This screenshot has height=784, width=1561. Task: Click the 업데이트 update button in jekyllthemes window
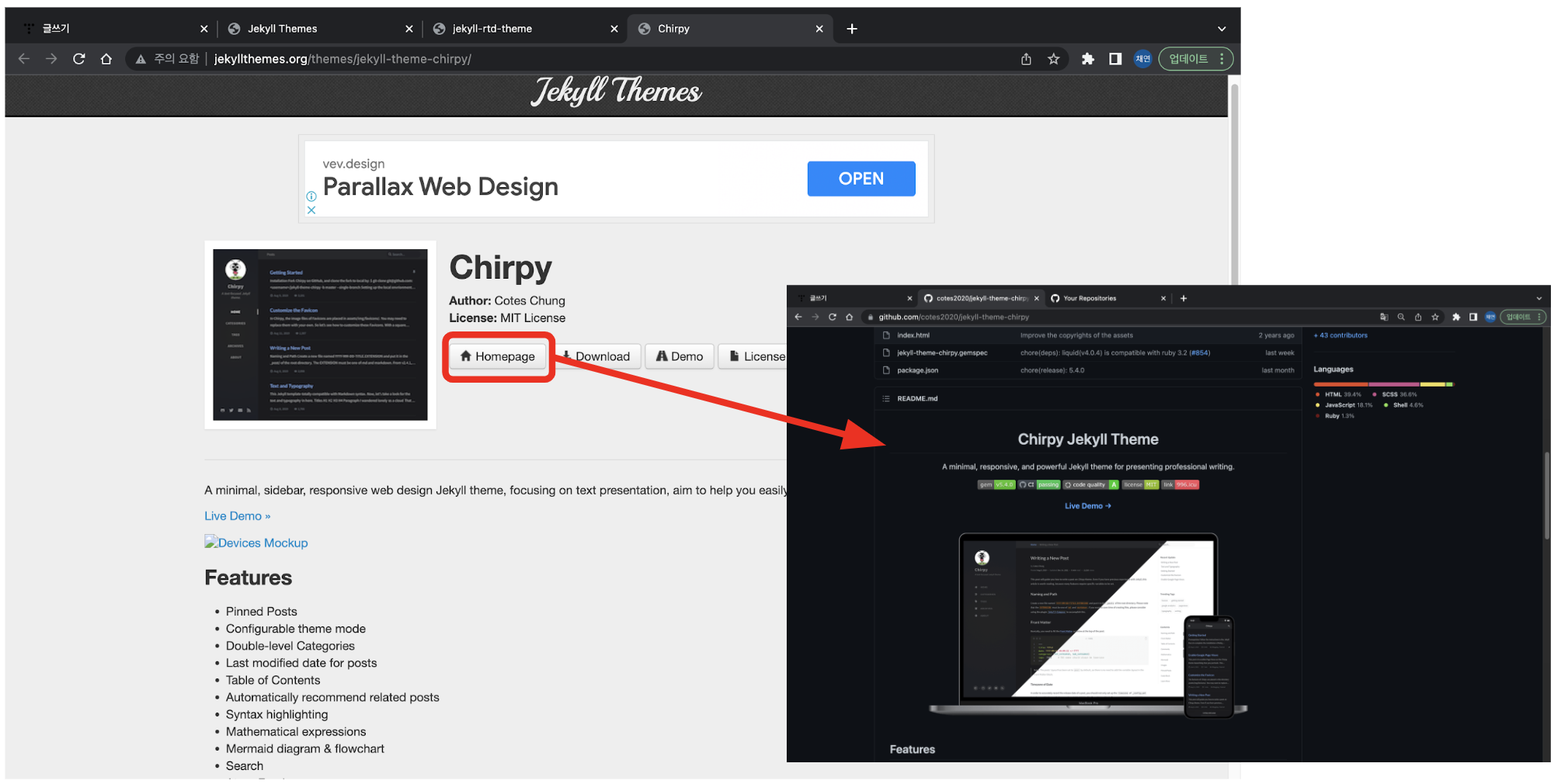coord(1189,59)
